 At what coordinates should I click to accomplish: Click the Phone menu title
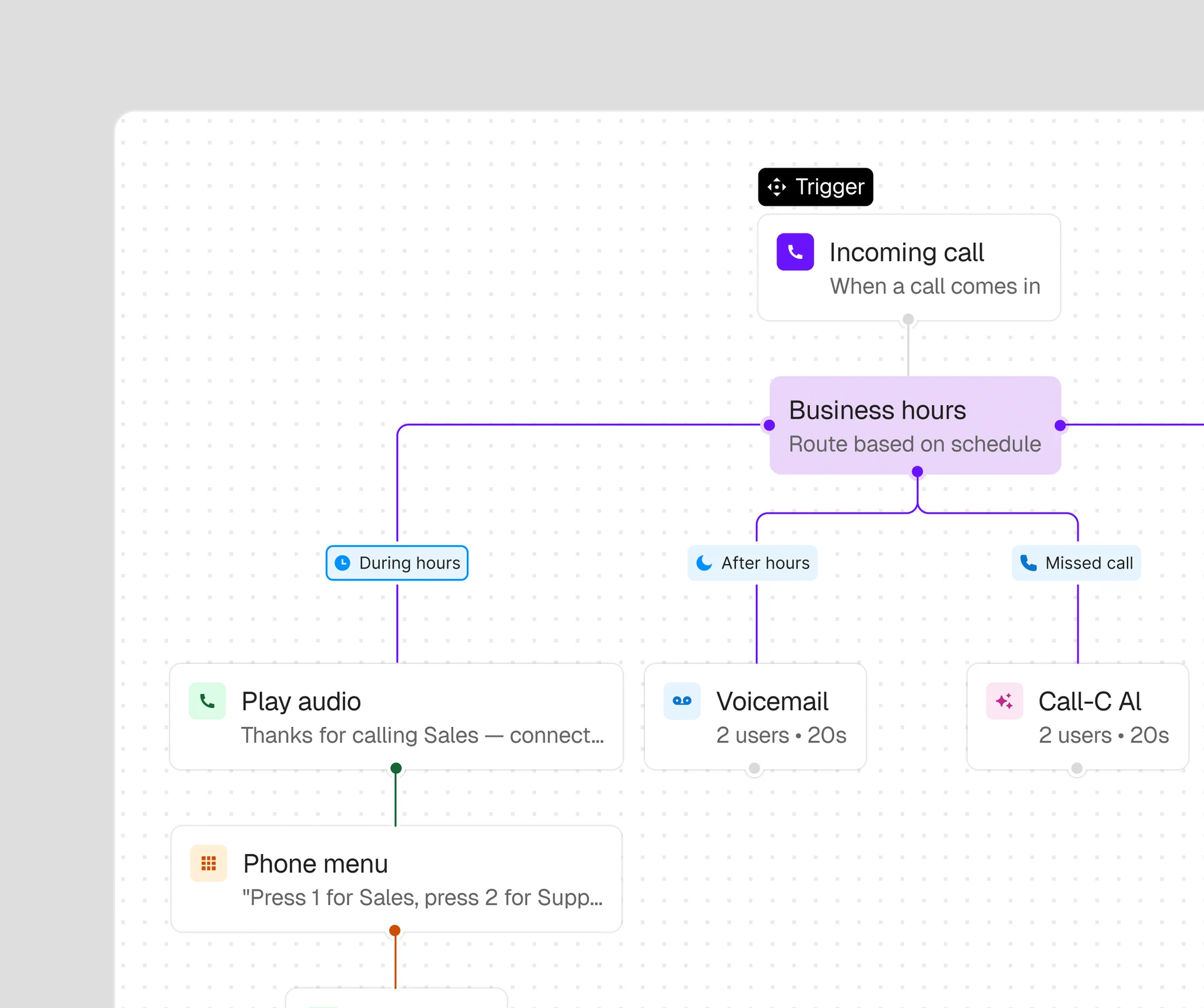(316, 864)
